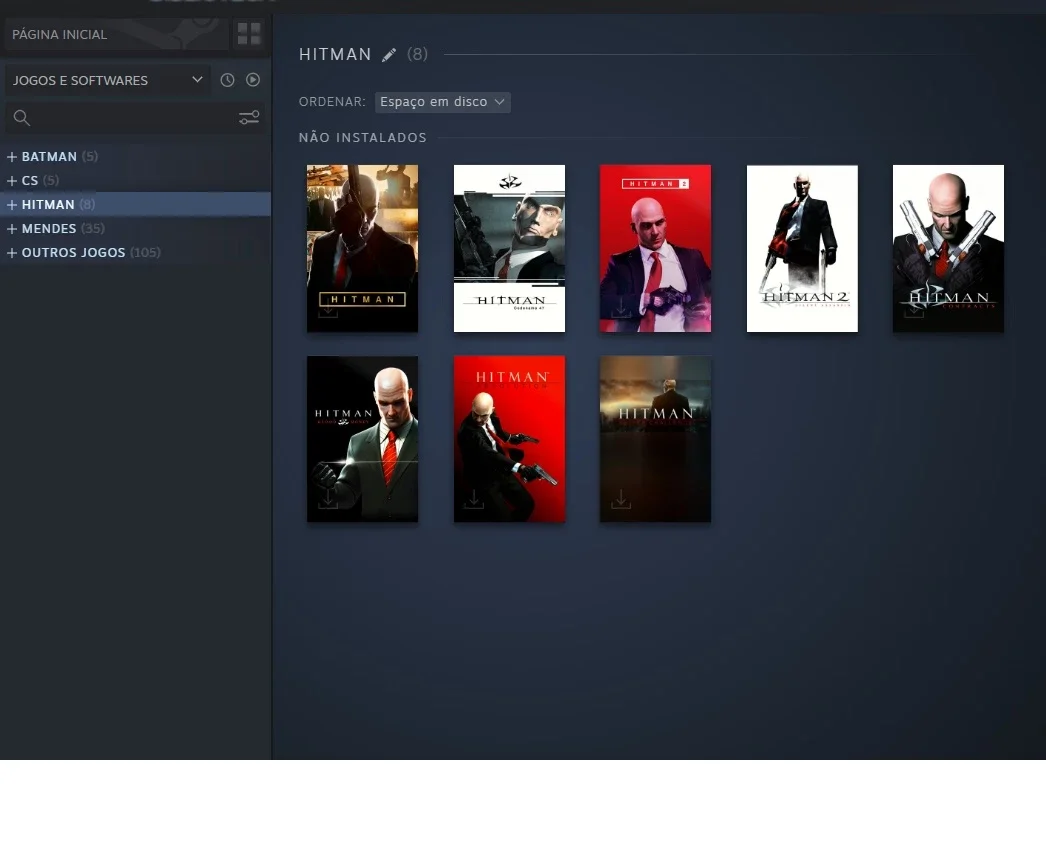Open Hitman Blood Money cover
The width and height of the screenshot is (1046, 844).
[362, 439]
